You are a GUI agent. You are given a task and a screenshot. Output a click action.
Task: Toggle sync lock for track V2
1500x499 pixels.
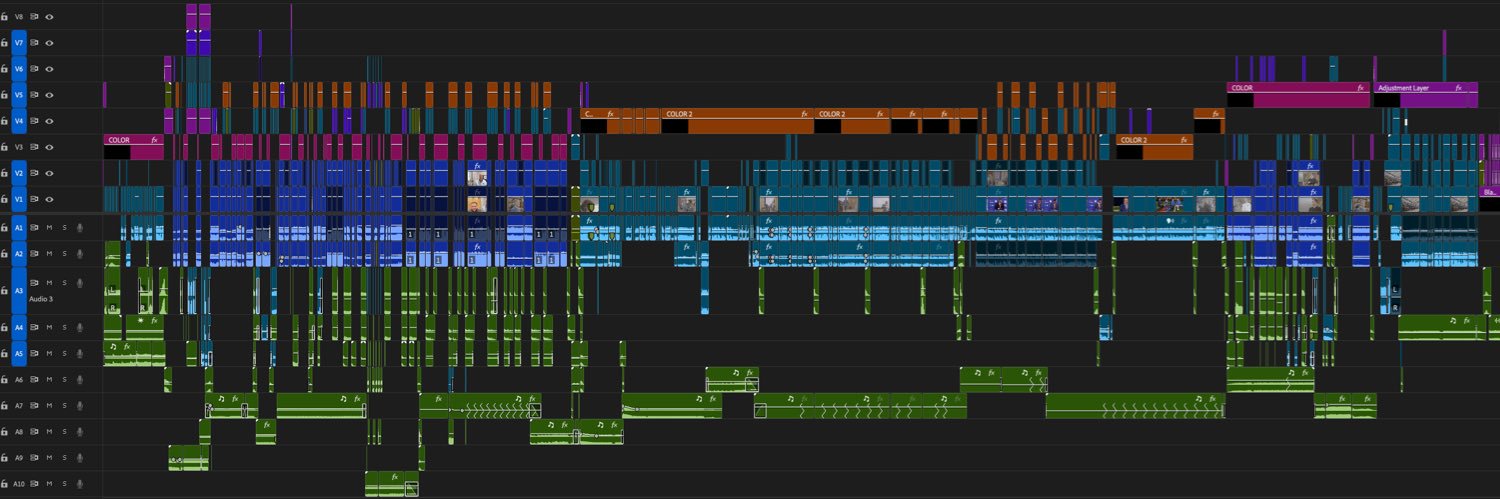pyautogui.click(x=34, y=173)
